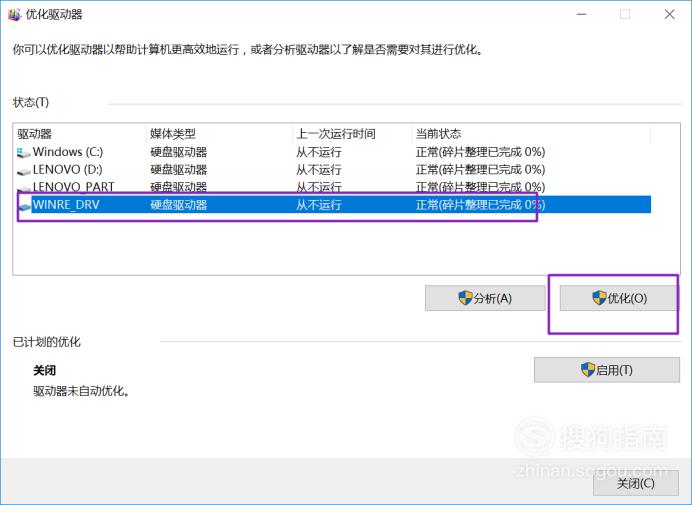Select the LENOVO_PART drive row

(333, 187)
